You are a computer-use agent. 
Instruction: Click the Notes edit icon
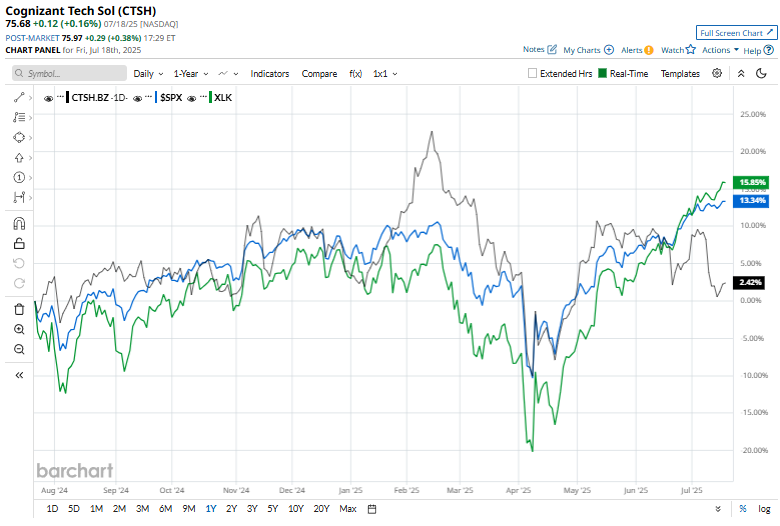click(552, 49)
